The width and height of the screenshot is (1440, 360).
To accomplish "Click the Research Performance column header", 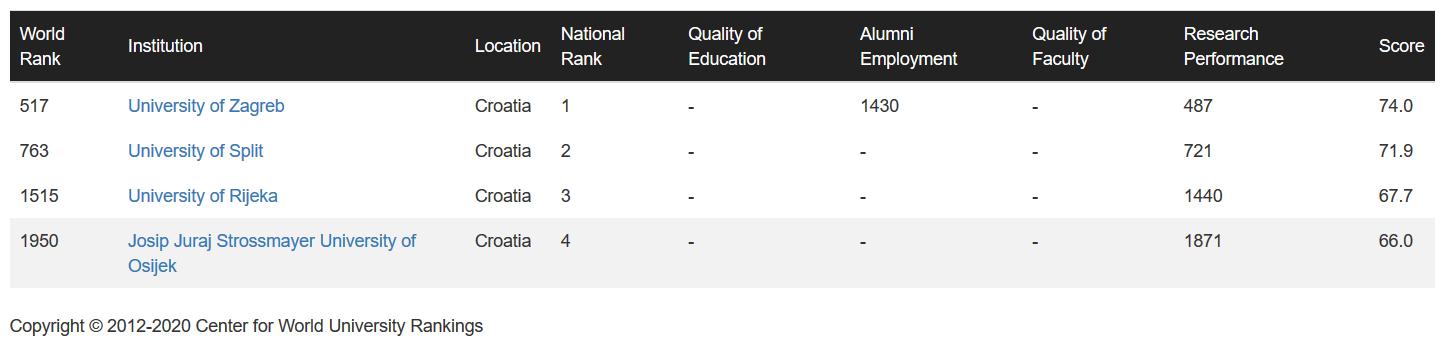I will [x=1234, y=46].
